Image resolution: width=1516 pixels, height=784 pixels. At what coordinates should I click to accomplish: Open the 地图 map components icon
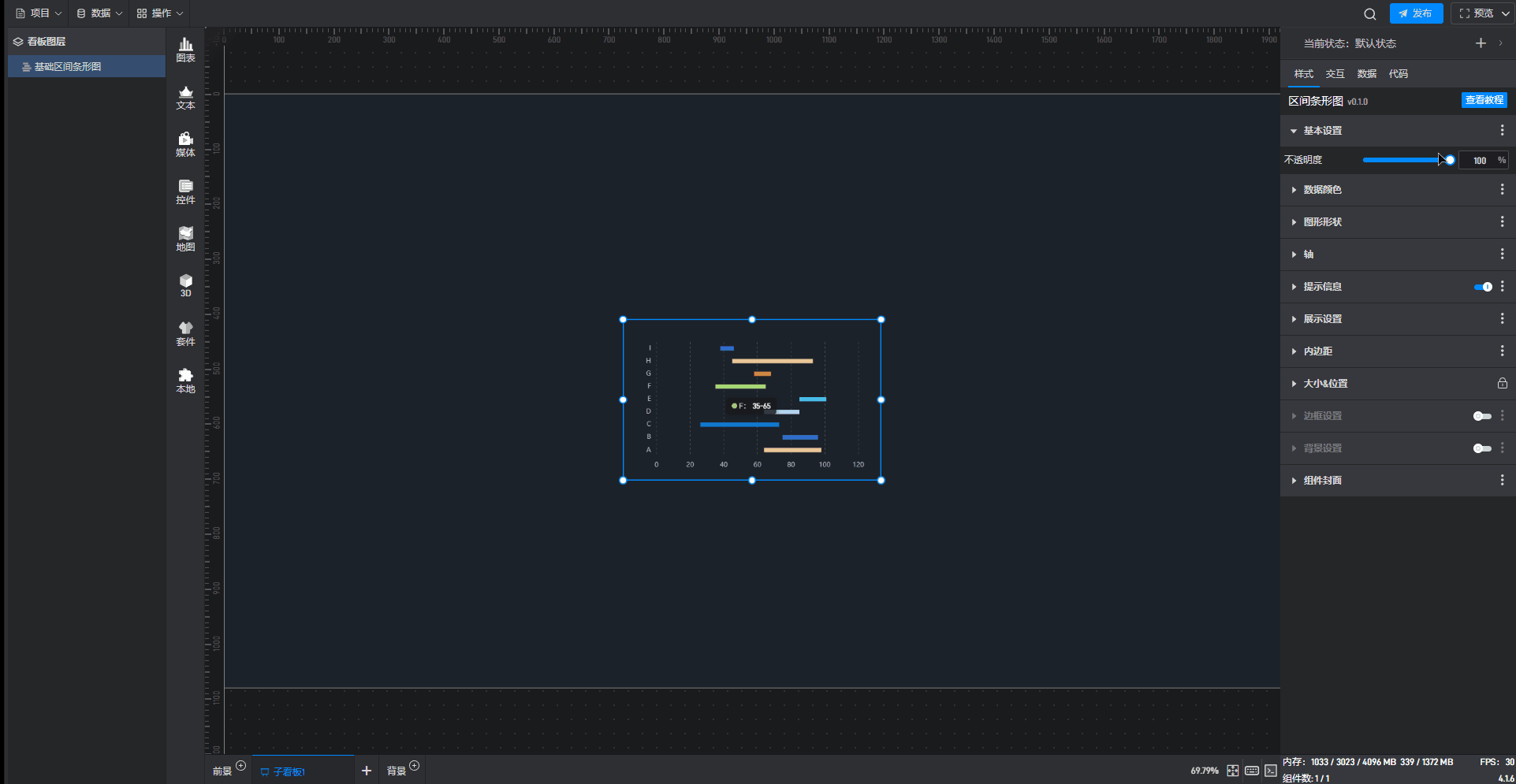pyautogui.click(x=185, y=239)
